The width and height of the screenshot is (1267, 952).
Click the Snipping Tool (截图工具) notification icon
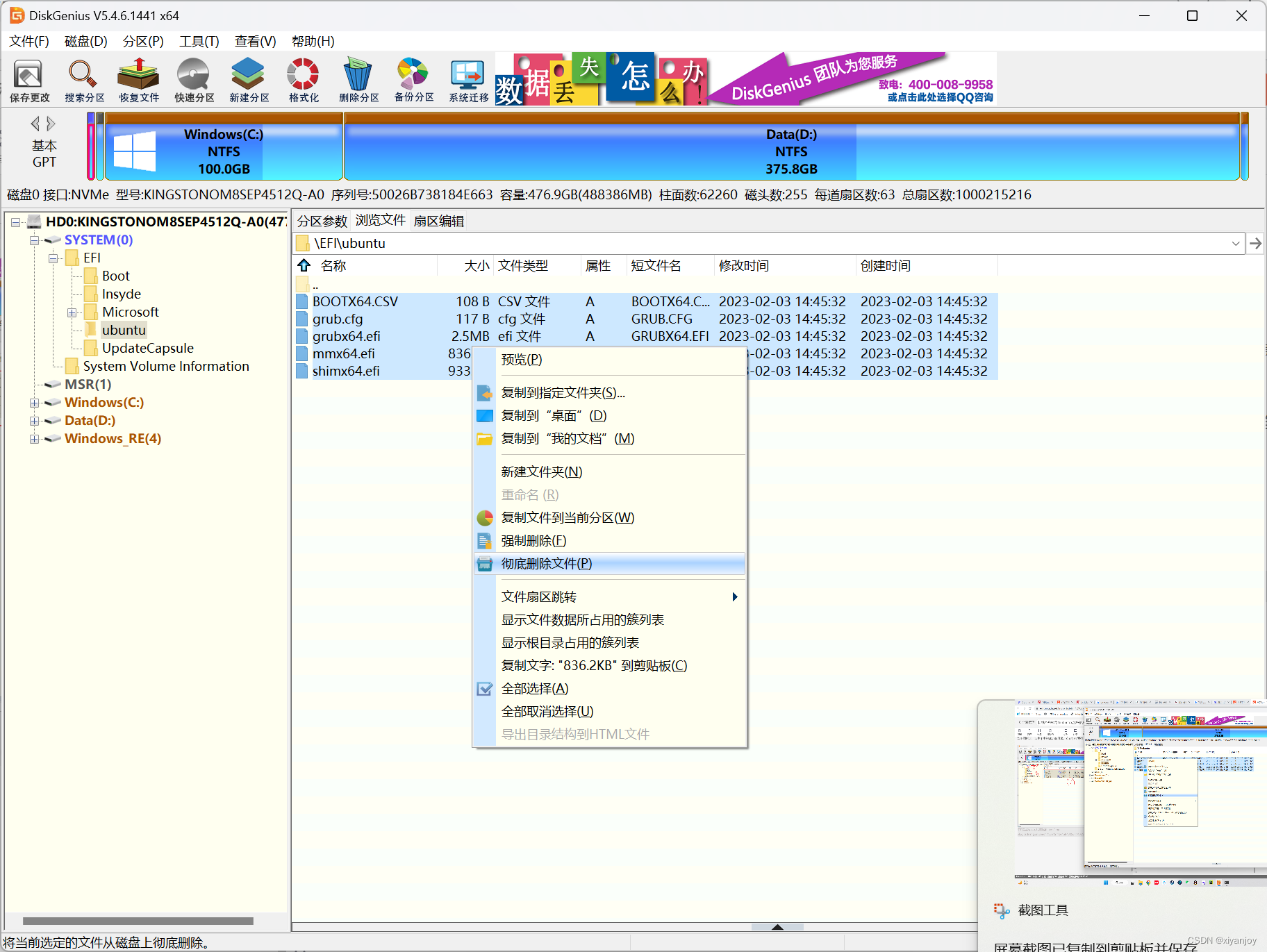pyautogui.click(x=1001, y=910)
